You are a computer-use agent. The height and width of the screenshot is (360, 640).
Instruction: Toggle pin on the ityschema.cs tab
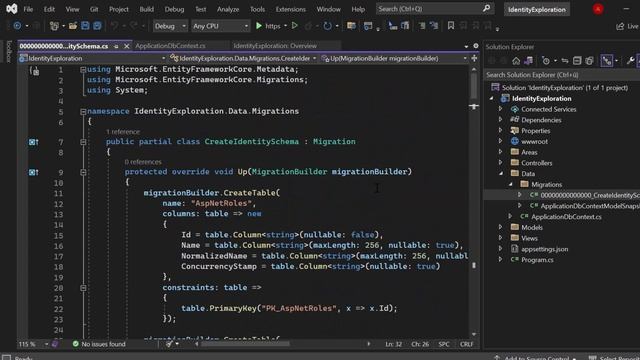click(116, 46)
